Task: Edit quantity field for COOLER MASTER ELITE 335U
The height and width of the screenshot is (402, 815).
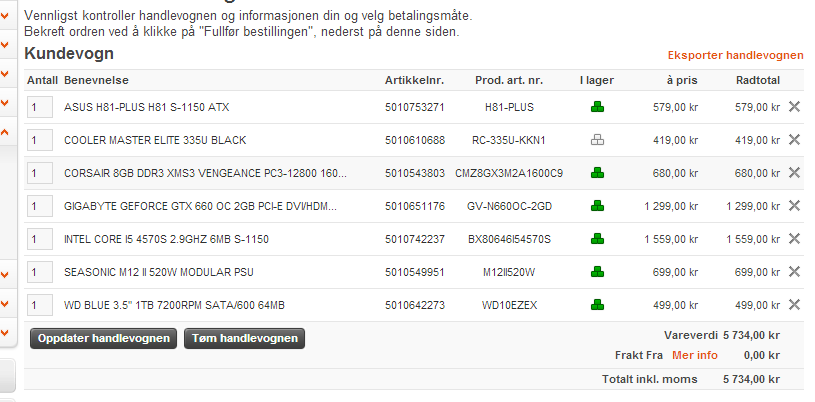Action: pyautogui.click(x=40, y=140)
